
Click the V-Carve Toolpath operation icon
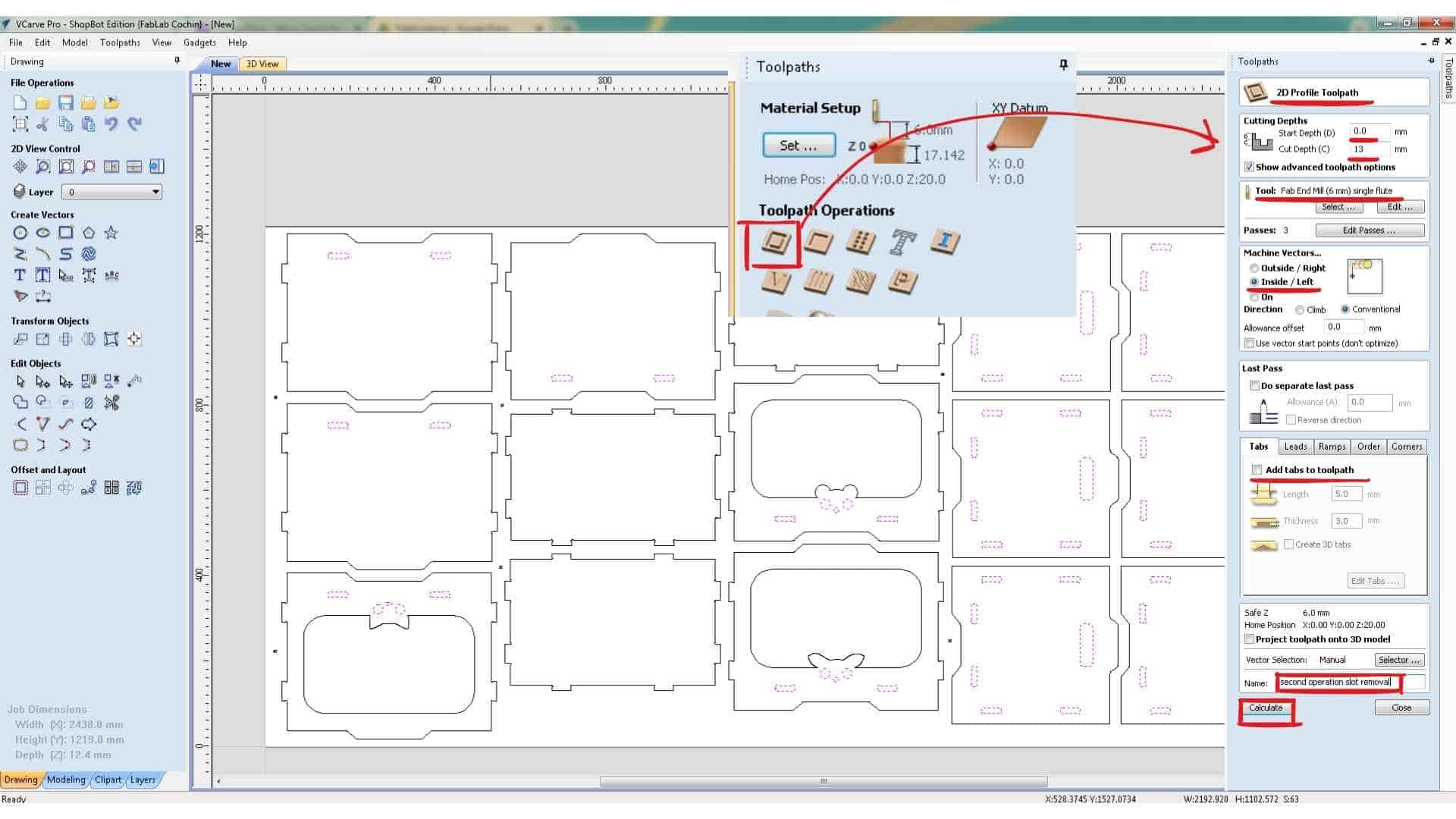click(x=775, y=282)
